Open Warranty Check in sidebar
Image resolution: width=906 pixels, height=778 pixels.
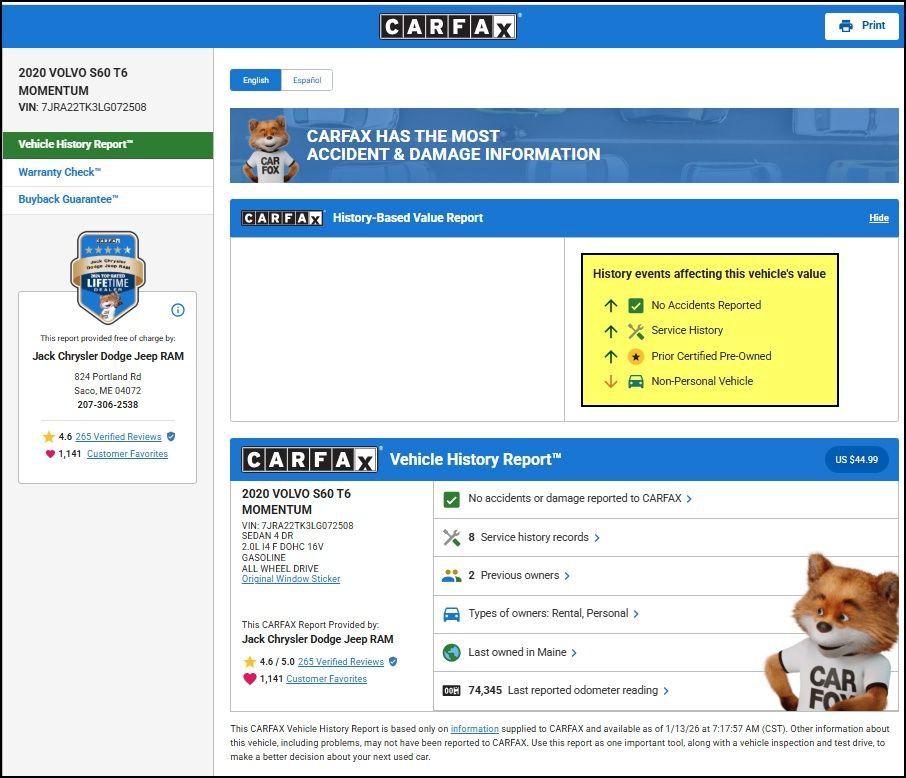(59, 172)
